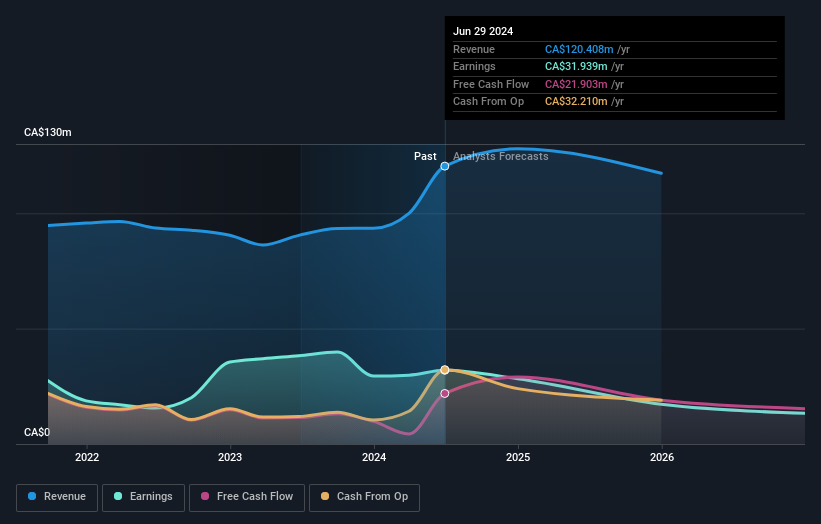
Task: Toggle the Cash From Op legend button
Action: pos(364,497)
